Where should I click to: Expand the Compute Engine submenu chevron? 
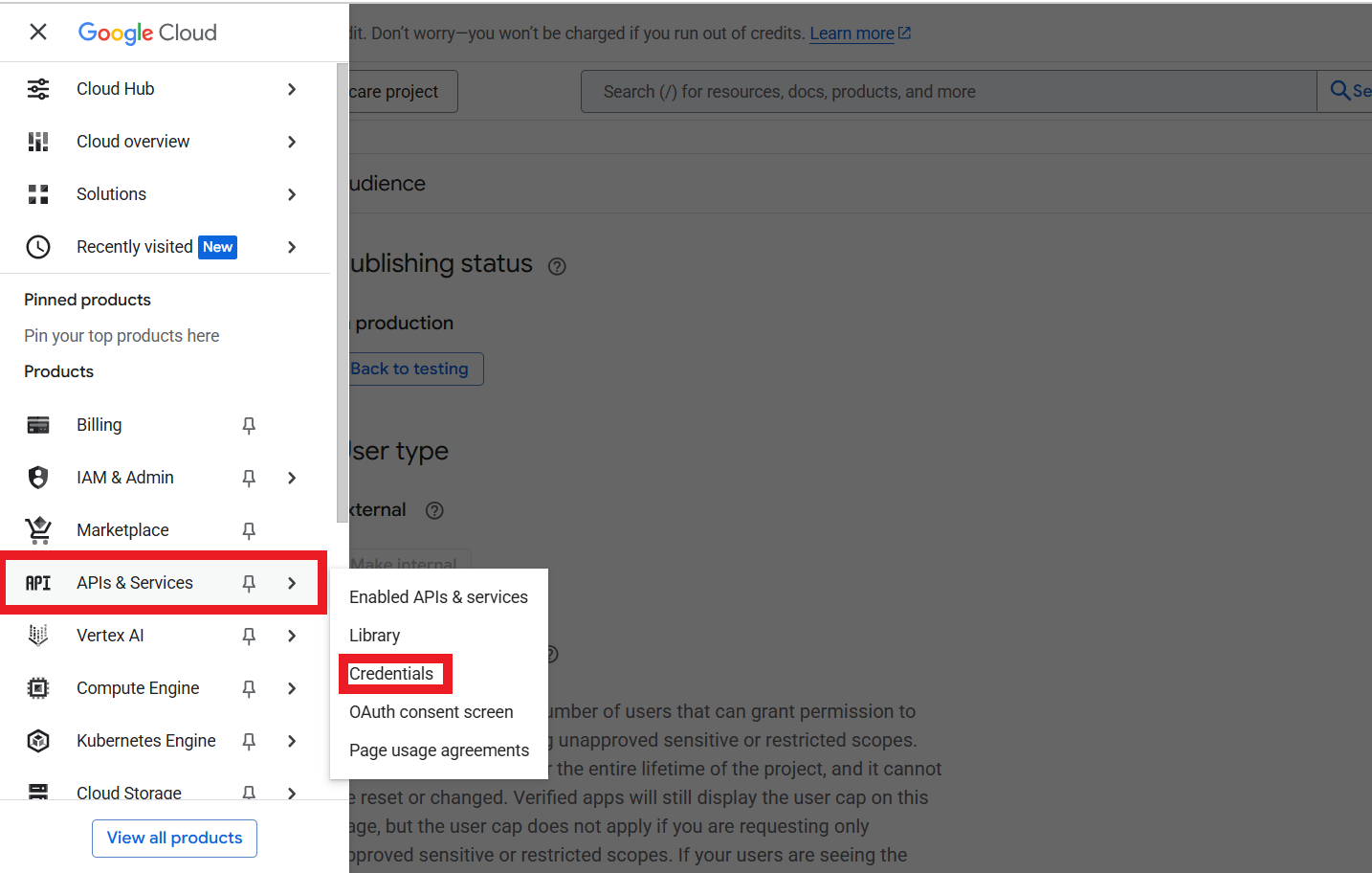(292, 688)
